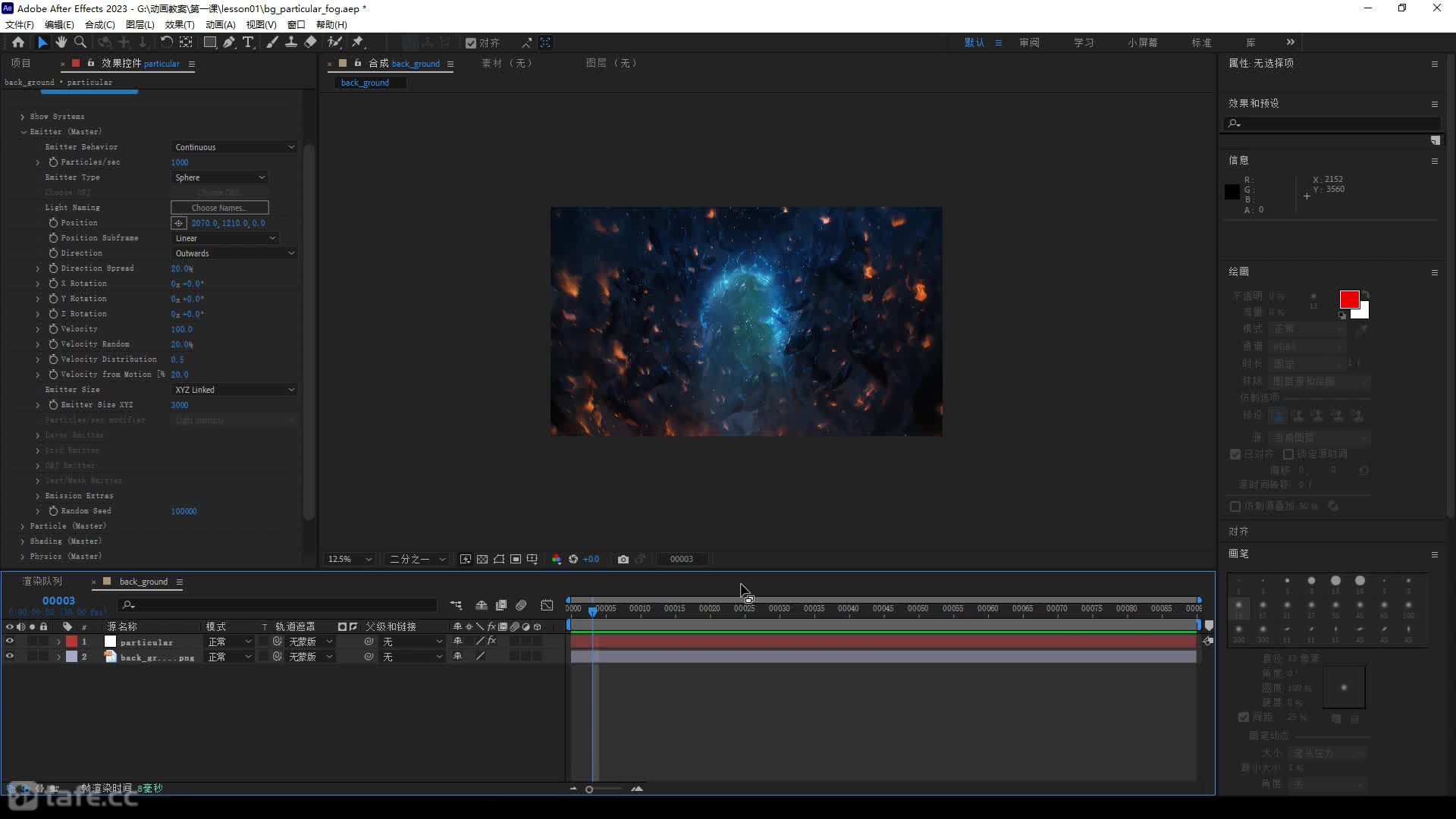This screenshot has width=1456, height=819.
Task: Toggle shy layers switch in timeline
Action: click(x=482, y=605)
